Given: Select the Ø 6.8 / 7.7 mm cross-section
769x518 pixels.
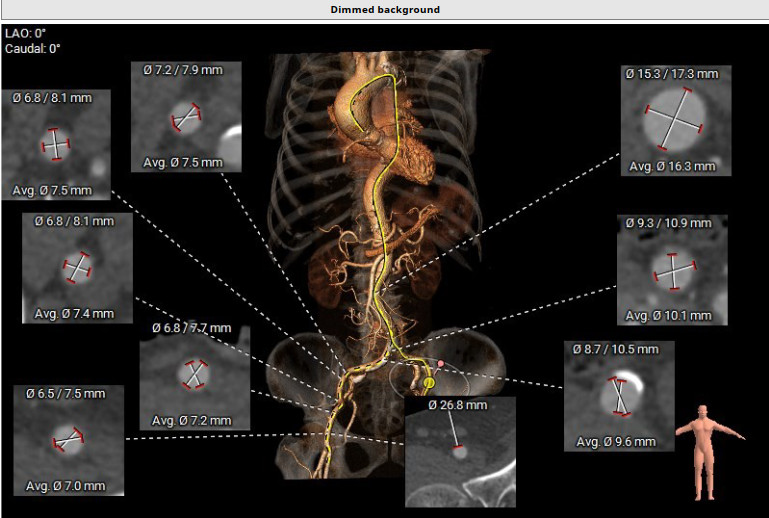Looking at the screenshot, I should (193, 373).
